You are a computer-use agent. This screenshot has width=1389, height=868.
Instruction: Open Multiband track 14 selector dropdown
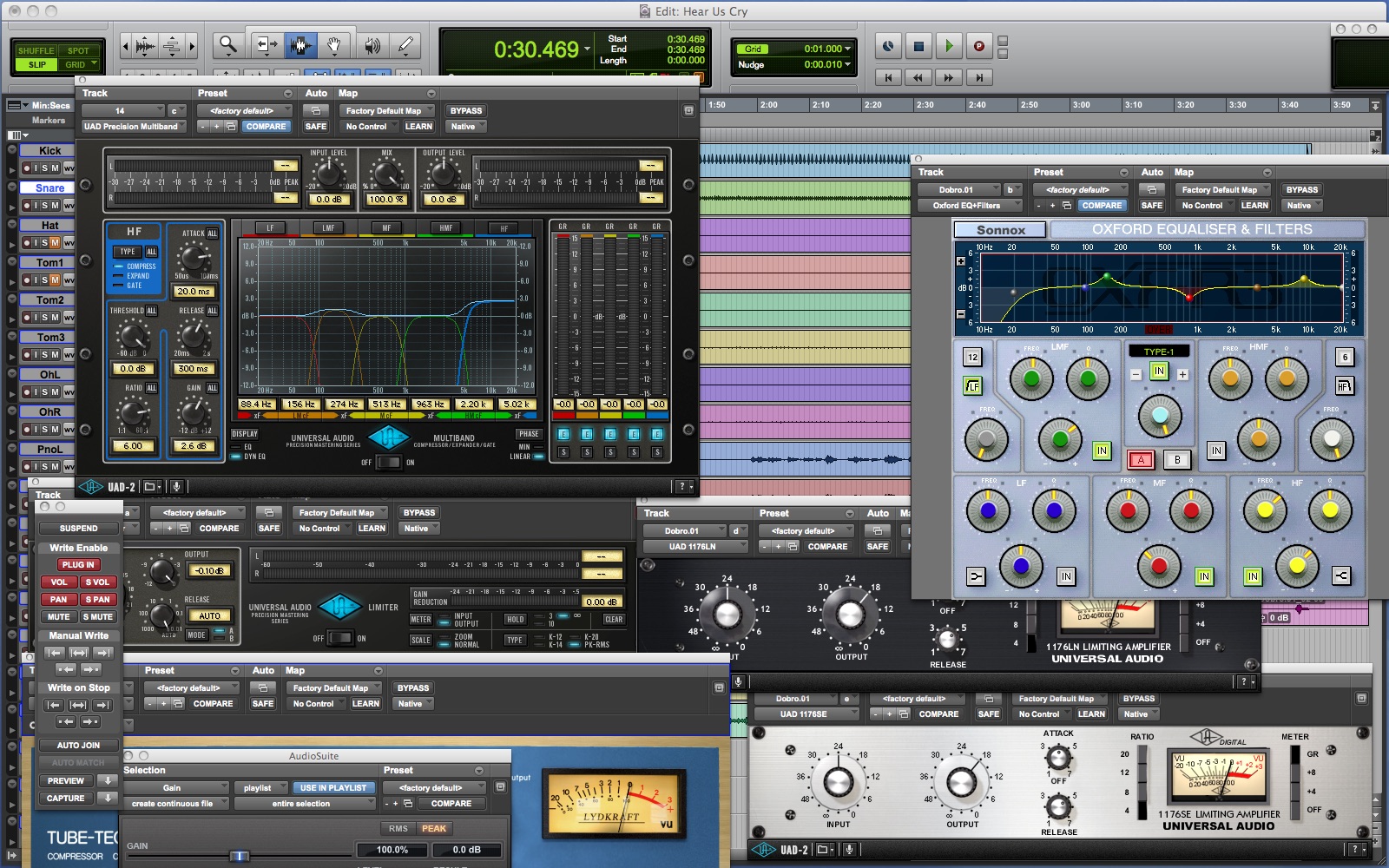pyautogui.click(x=122, y=110)
